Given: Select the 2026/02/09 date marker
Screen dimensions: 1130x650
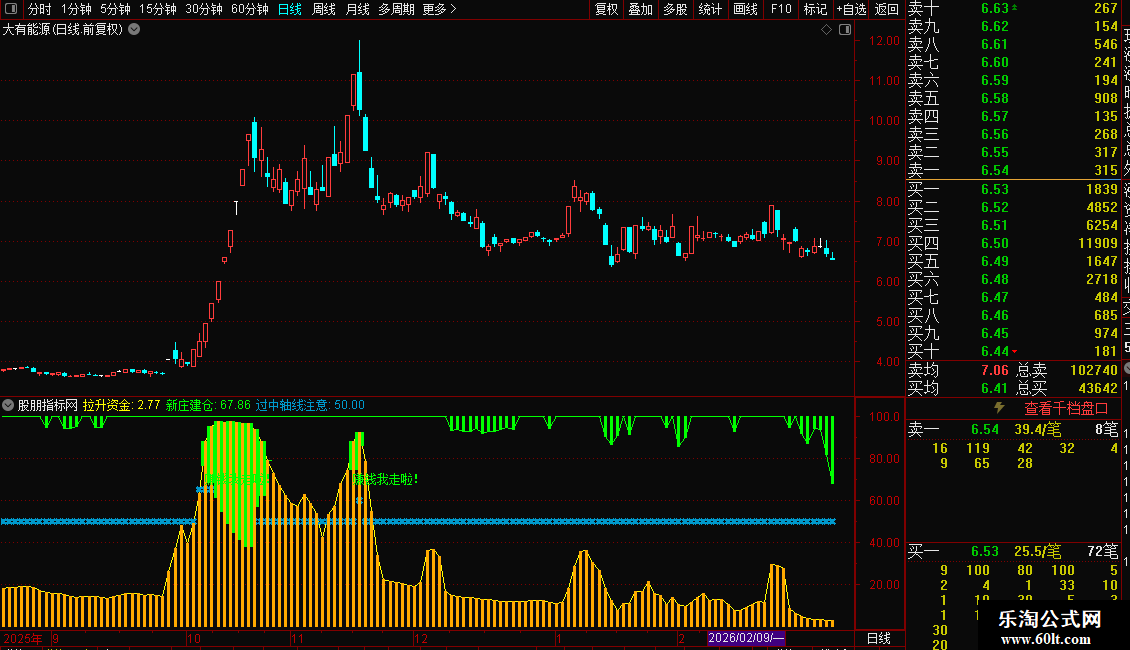Looking at the screenshot, I should click(746, 638).
